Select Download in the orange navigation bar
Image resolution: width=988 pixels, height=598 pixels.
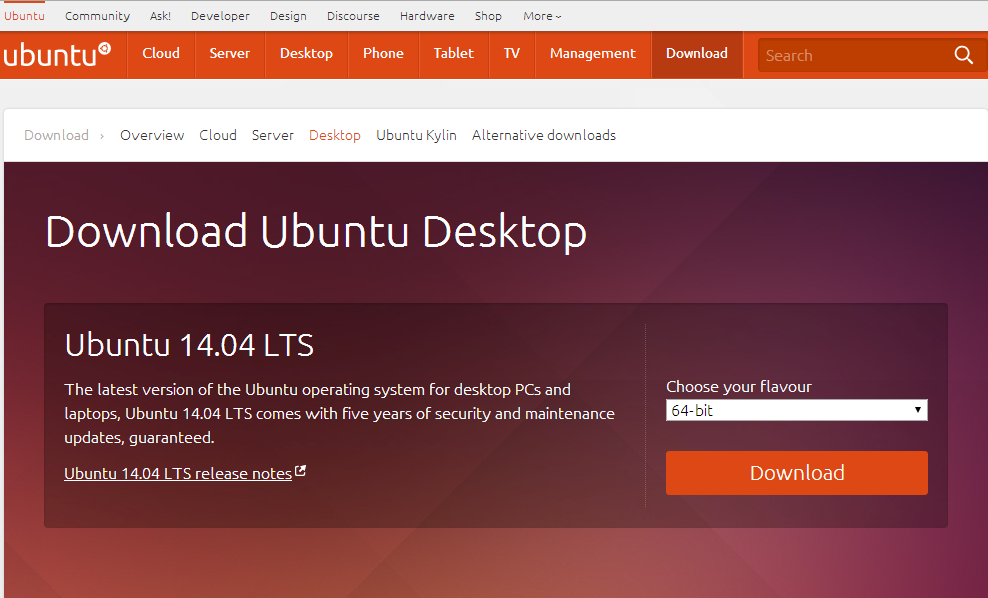coord(697,54)
